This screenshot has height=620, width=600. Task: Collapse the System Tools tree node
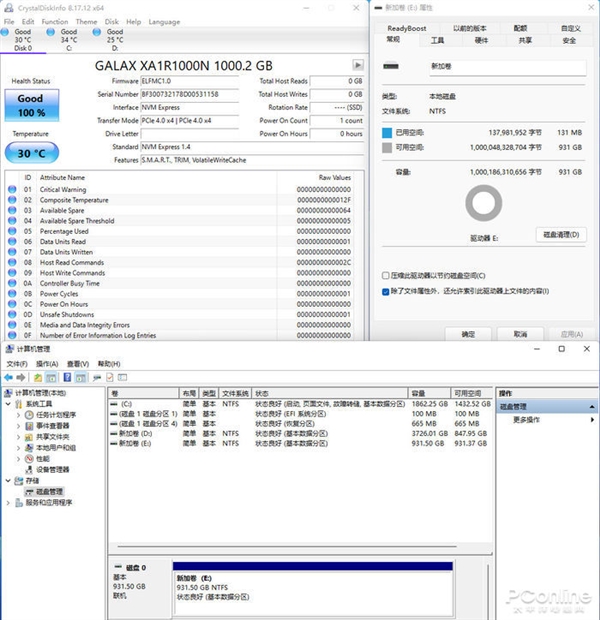click(x=8, y=404)
